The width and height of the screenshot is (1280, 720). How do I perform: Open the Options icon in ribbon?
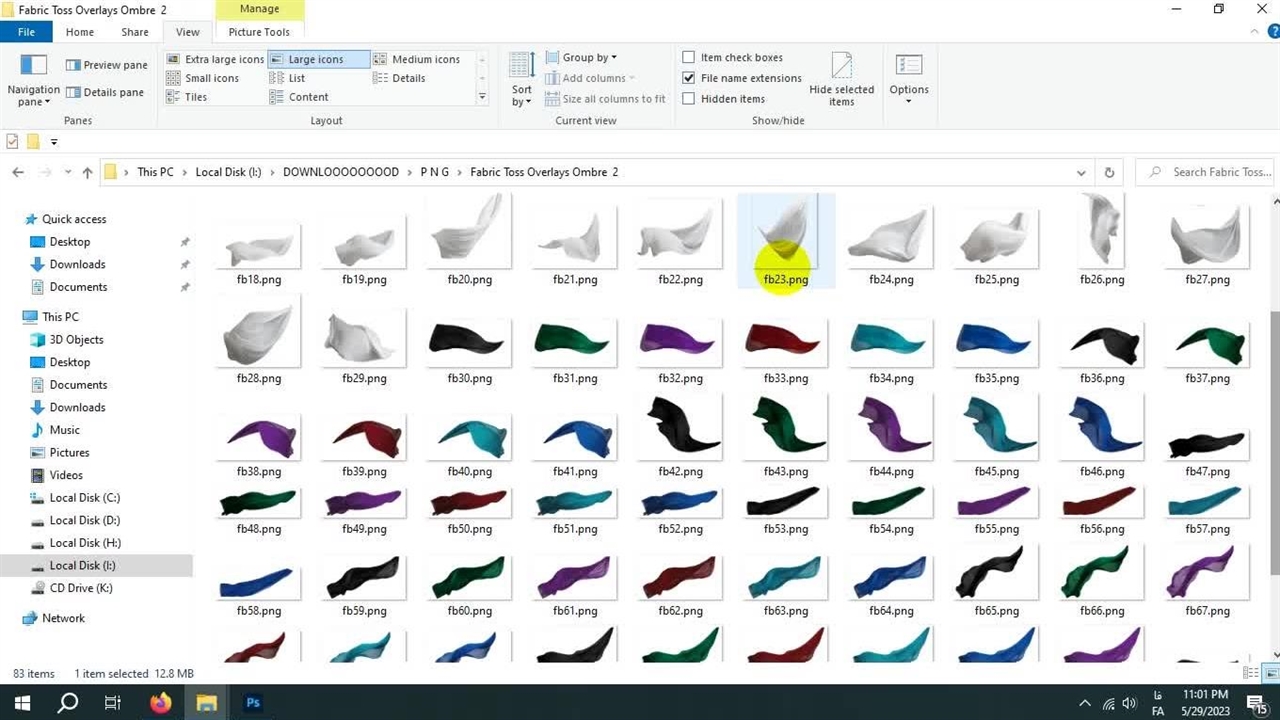908,66
